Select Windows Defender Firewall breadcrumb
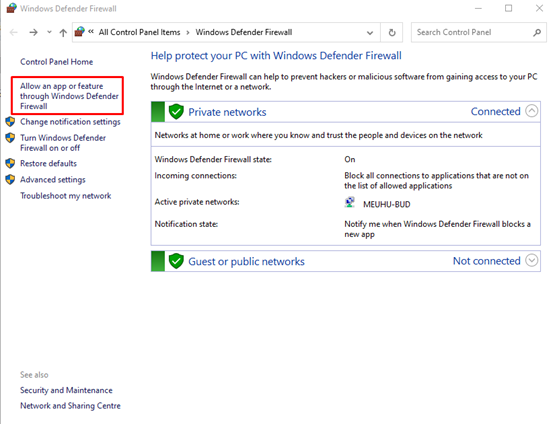Screen dimensions: 555x424 pos(244,32)
